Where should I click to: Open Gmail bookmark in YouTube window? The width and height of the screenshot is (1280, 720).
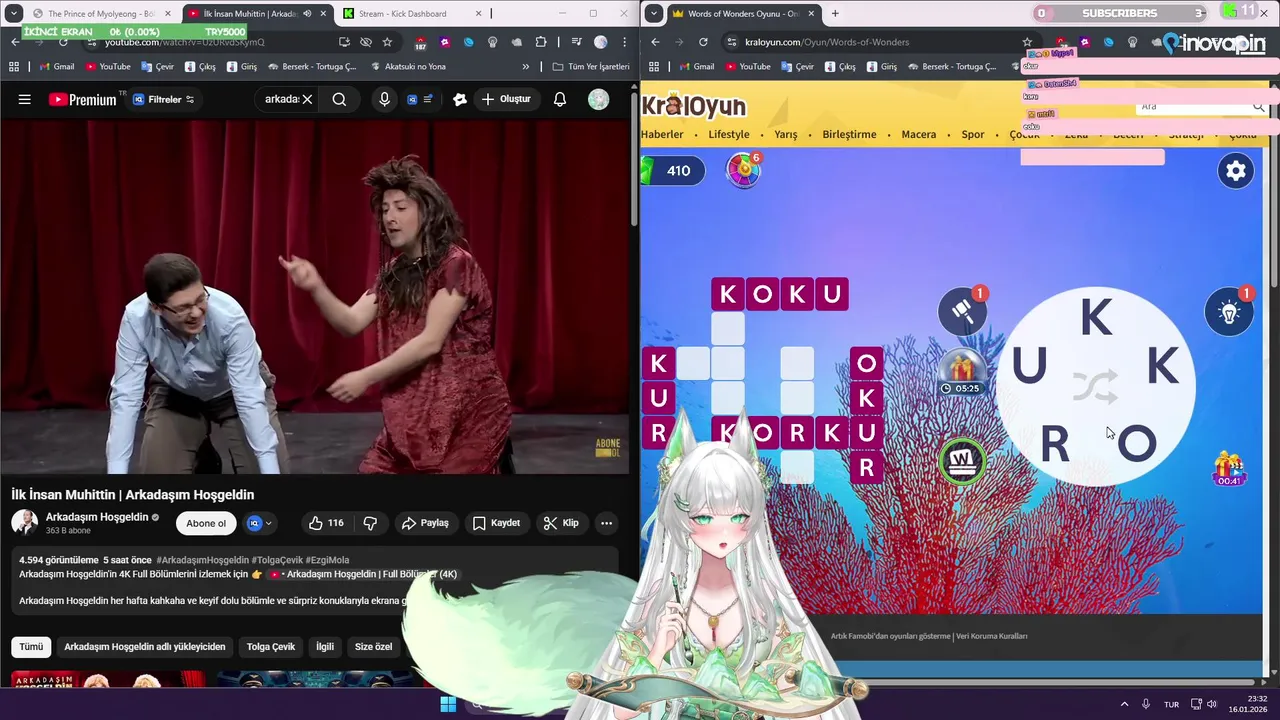[56, 67]
